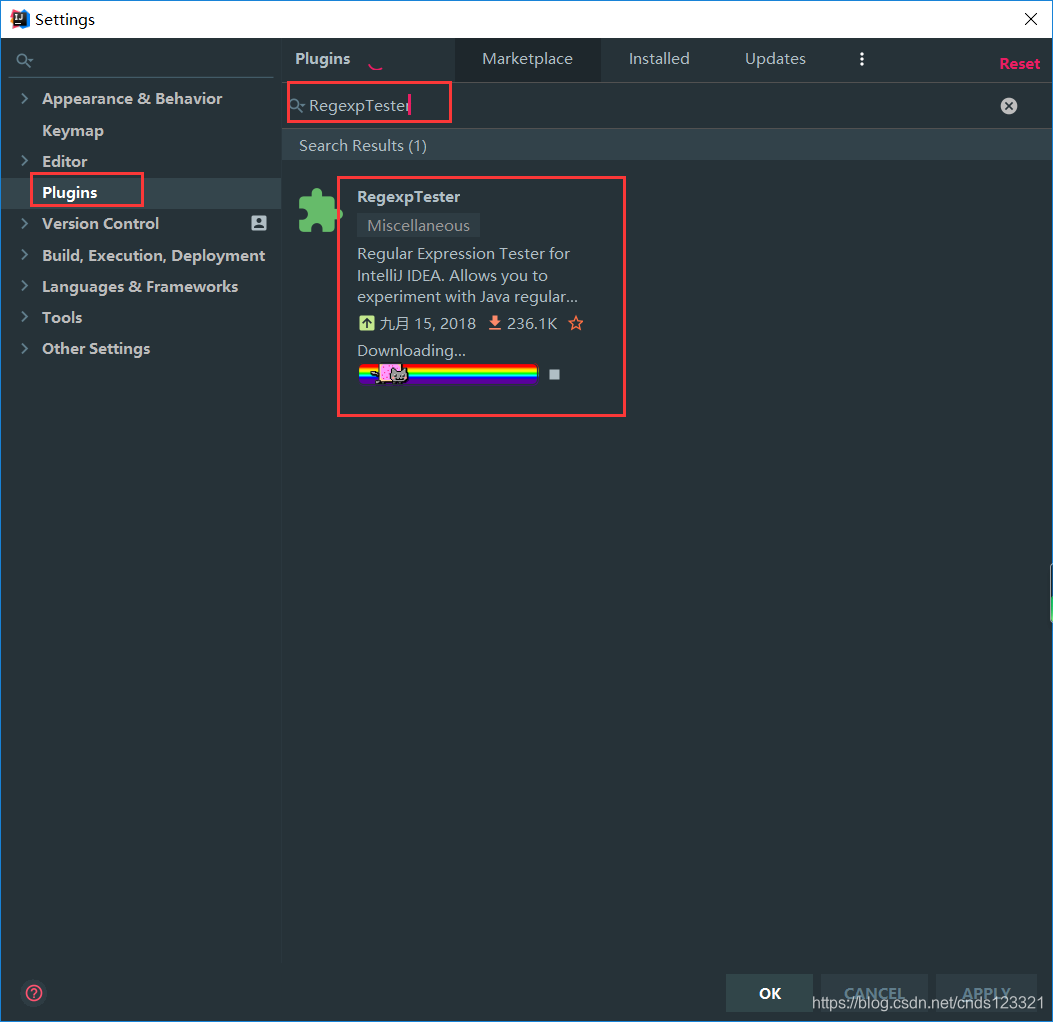Click the settings search magnifier icon
Screen dimensions: 1053x1022
[x=24, y=60]
